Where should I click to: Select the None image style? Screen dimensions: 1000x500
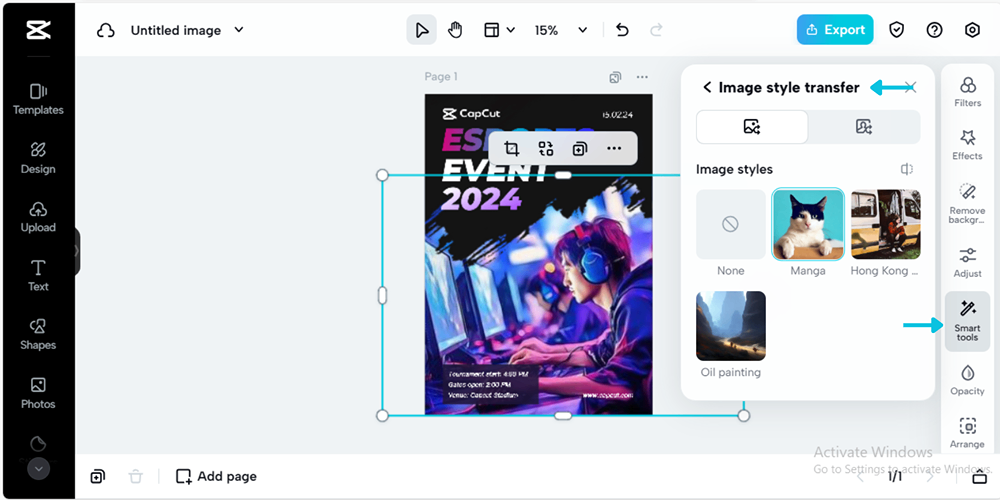(731, 224)
